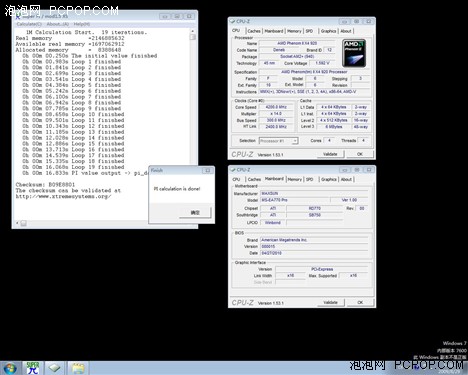
Task: Switch to Mainboard tab in upper CPU-Z
Action: [274, 31]
